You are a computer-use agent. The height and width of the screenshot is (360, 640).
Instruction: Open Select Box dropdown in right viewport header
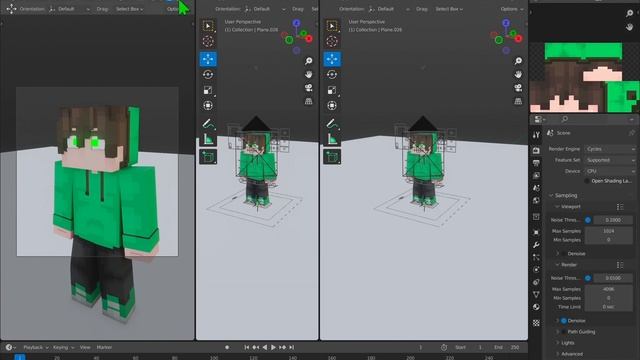(x=449, y=9)
